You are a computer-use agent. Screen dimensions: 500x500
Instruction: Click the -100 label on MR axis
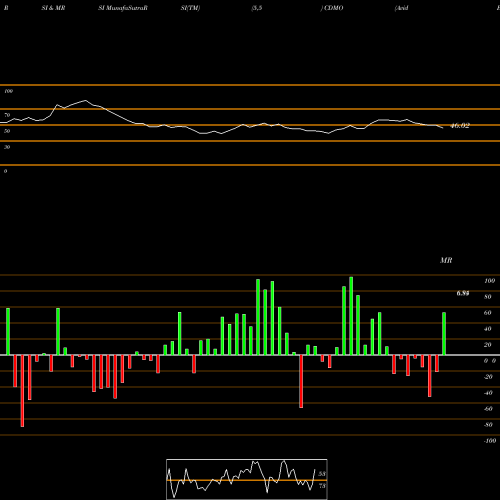490,441
